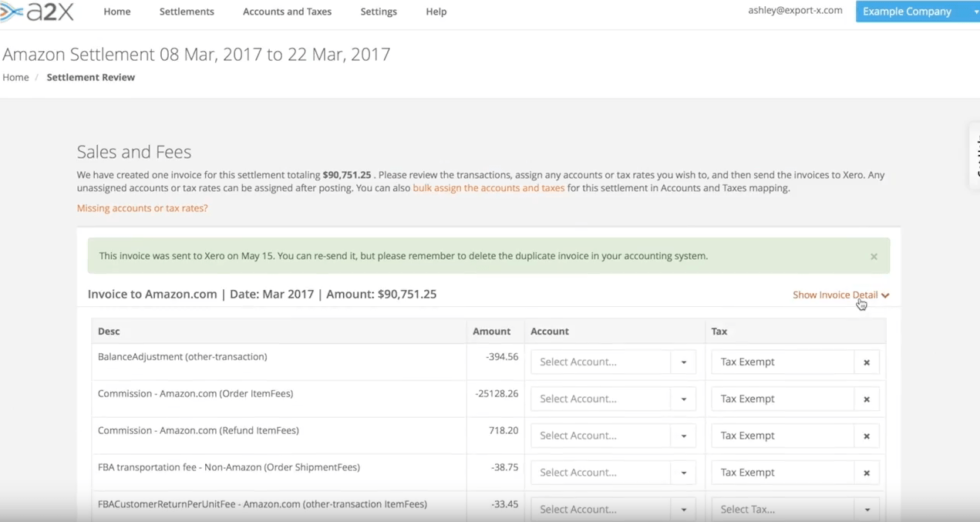Viewport: 980px width, 522px height.
Task: Click BalanceAdjustment (other-transaction) description
Action: (182, 356)
